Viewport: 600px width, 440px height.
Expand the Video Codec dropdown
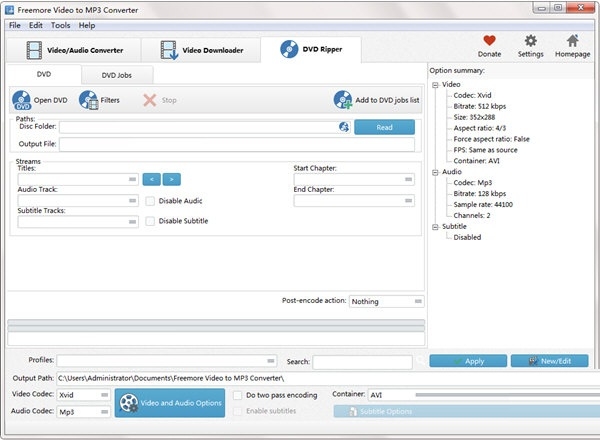[x=79, y=395]
